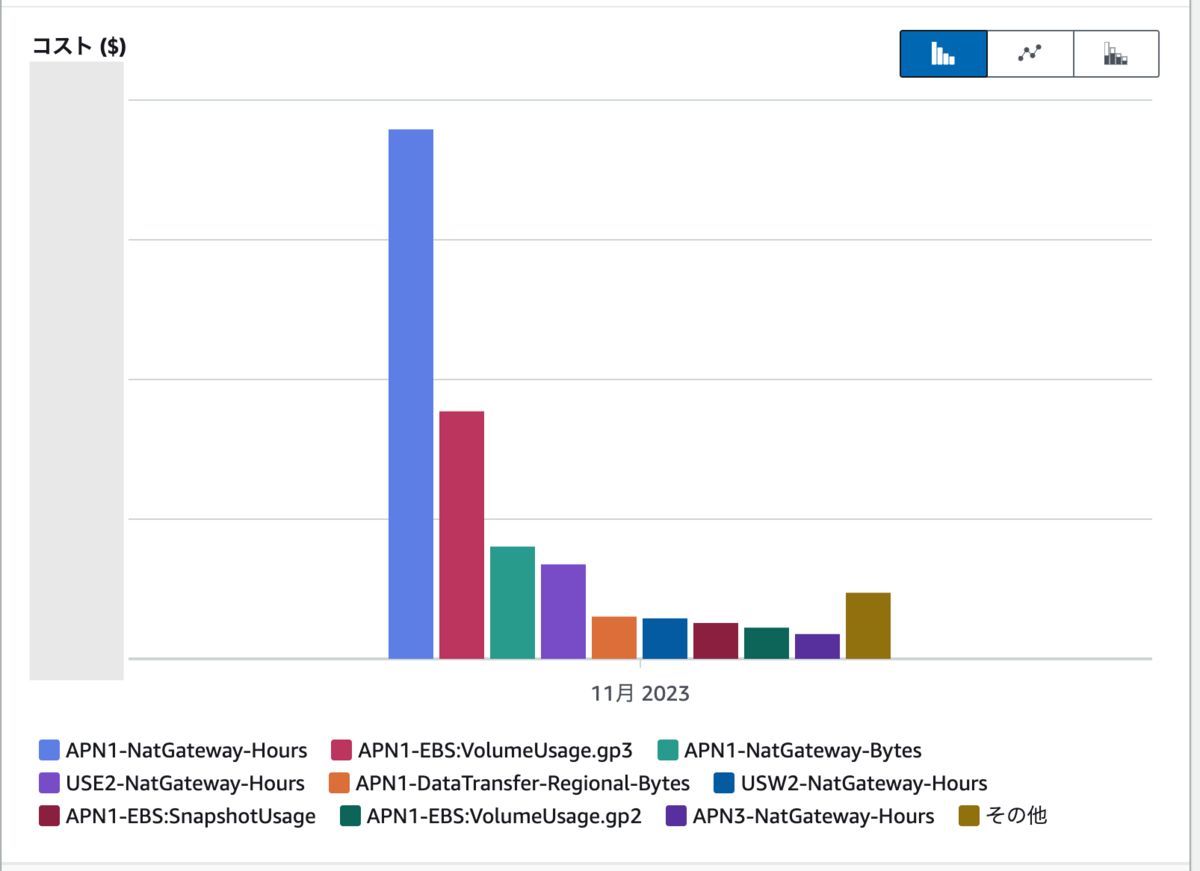The width and height of the screenshot is (1200, 871).
Task: Click the APN1-EBS:SnapshotUsage legend swatch
Action: pyautogui.click(x=49, y=816)
